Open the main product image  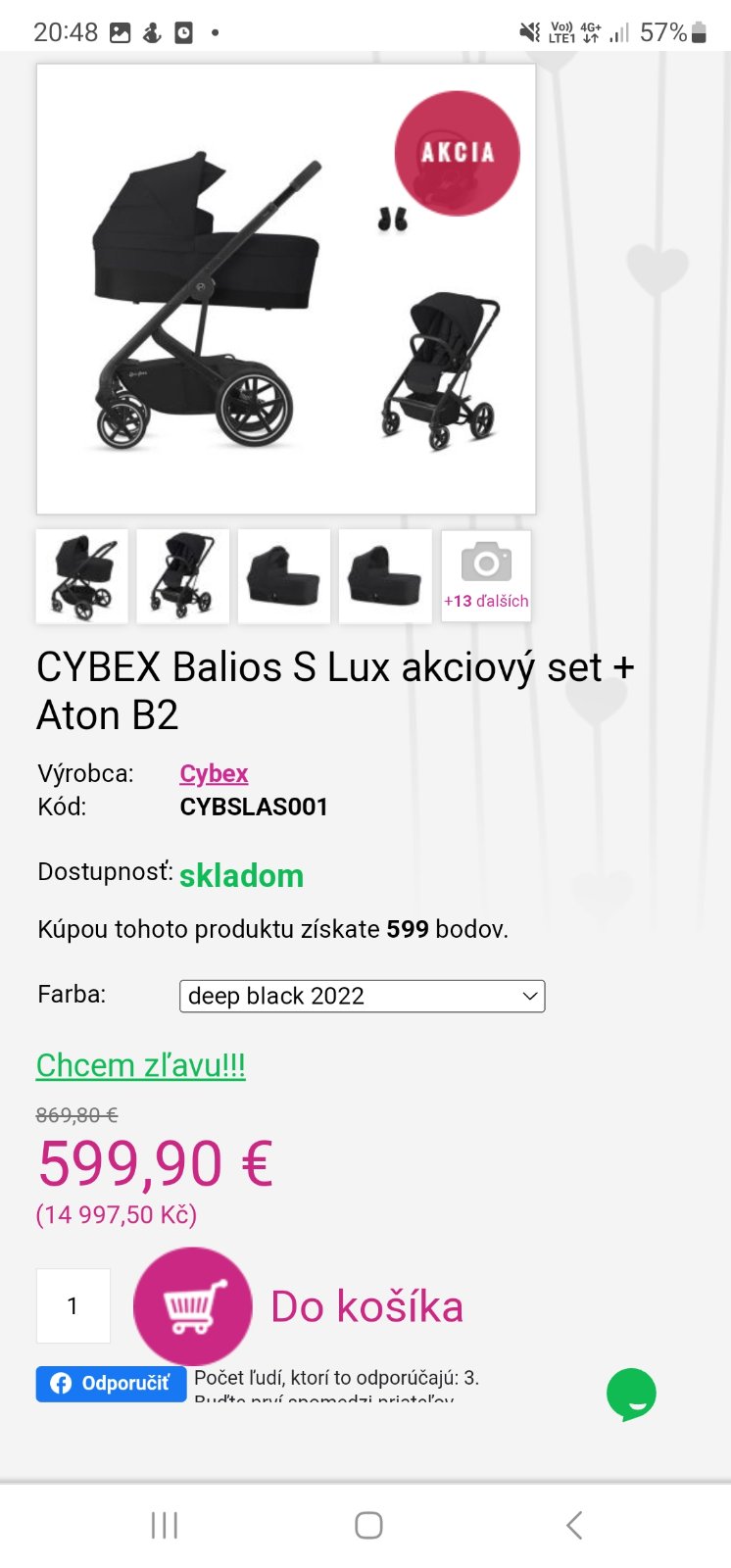(x=286, y=289)
